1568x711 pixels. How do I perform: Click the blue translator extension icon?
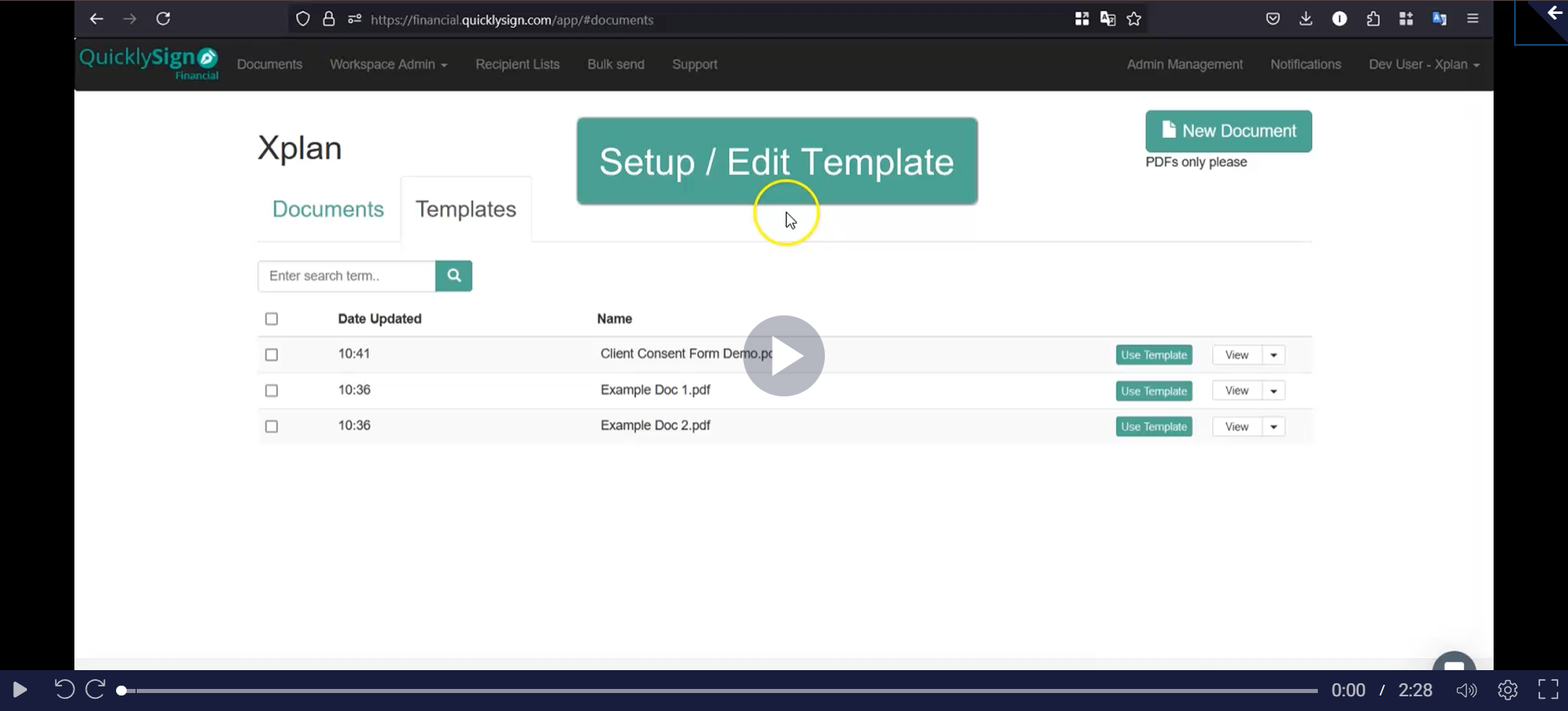1440,19
